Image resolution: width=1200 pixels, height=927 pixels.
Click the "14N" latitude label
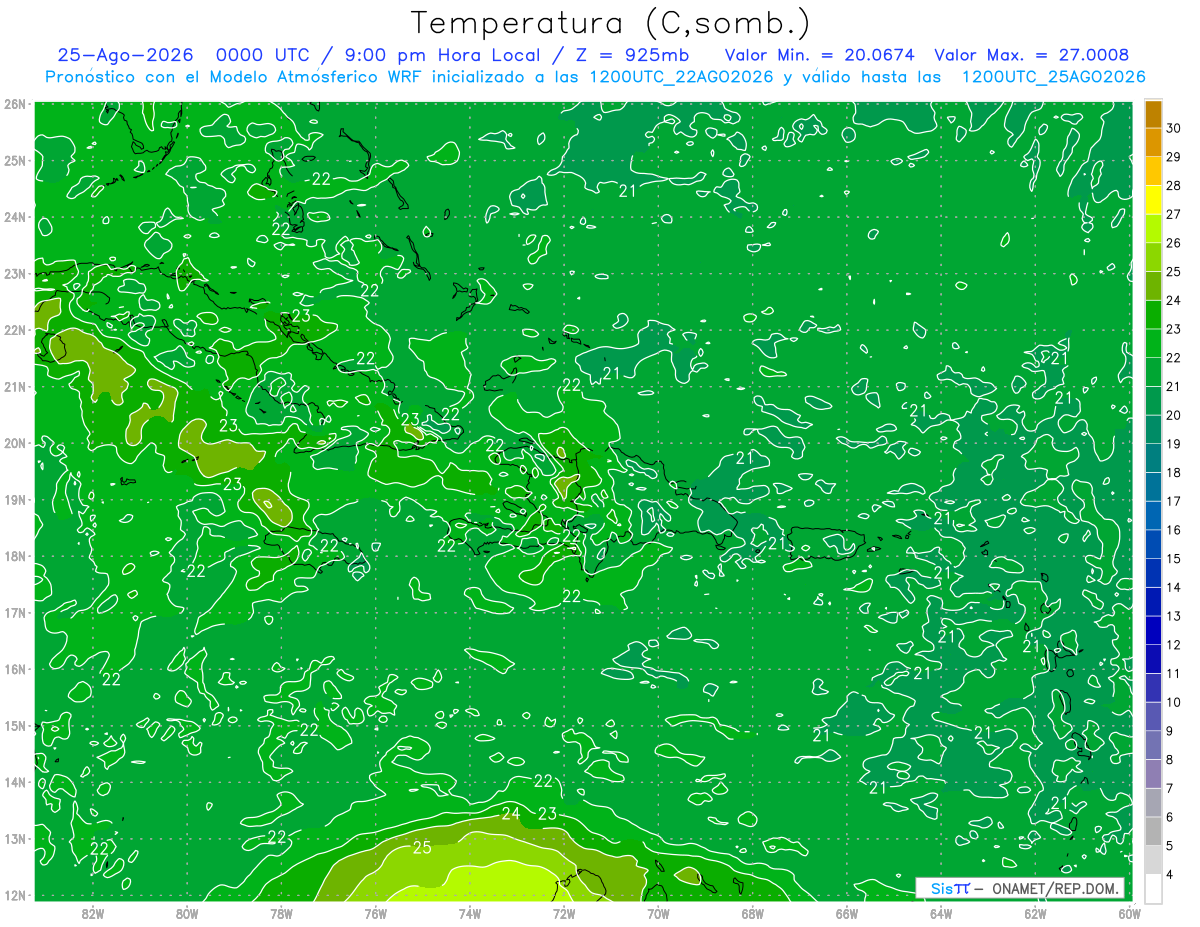tap(15, 782)
